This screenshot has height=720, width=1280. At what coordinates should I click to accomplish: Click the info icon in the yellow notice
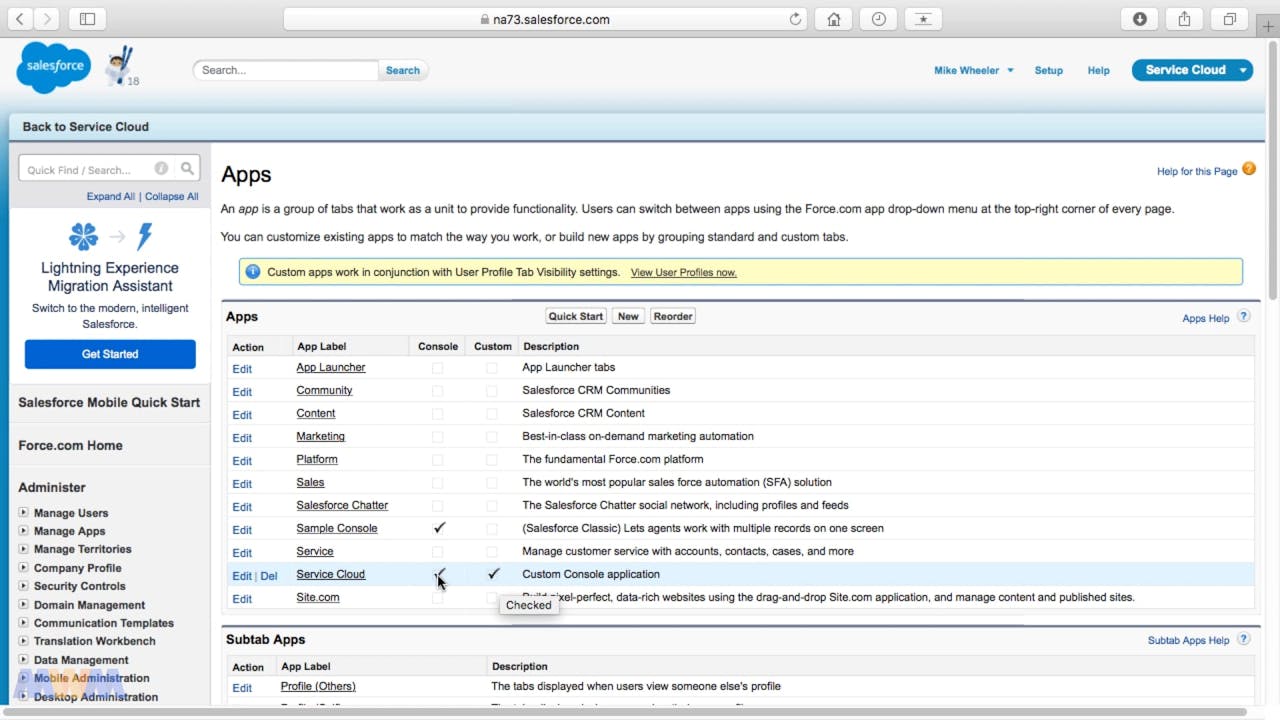pyautogui.click(x=253, y=272)
